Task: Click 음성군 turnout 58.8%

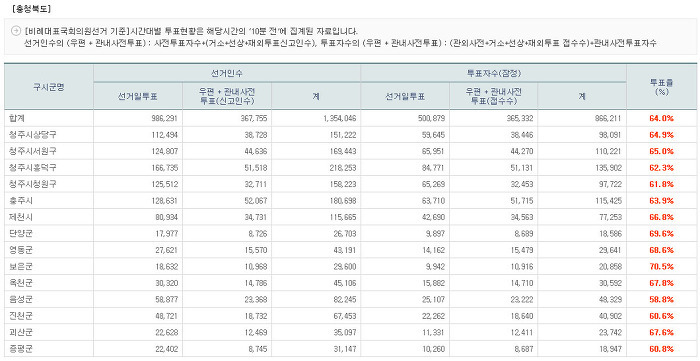Action: pos(661,300)
